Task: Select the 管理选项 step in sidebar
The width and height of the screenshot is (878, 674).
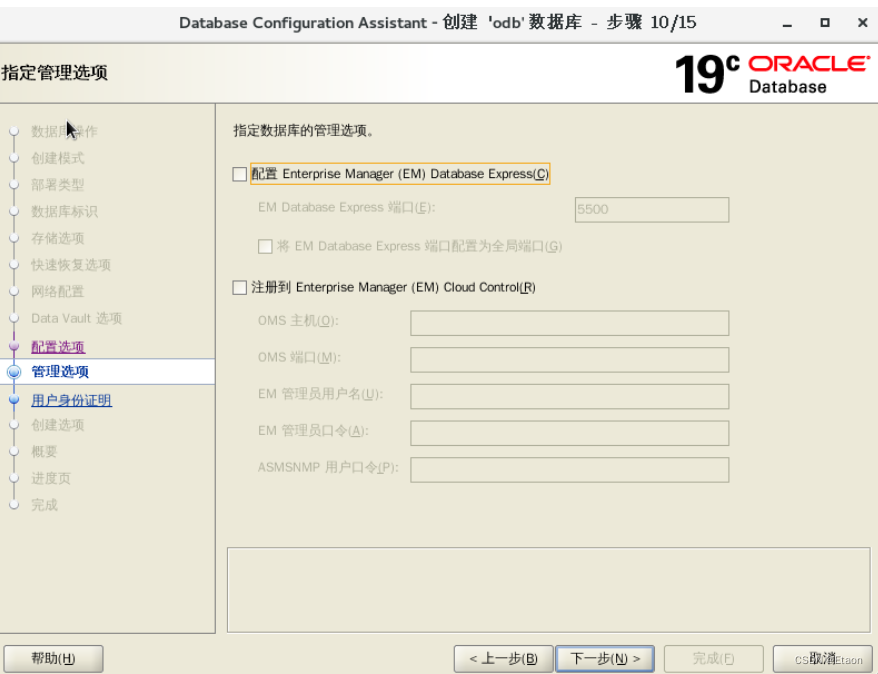Action: pos(60,372)
